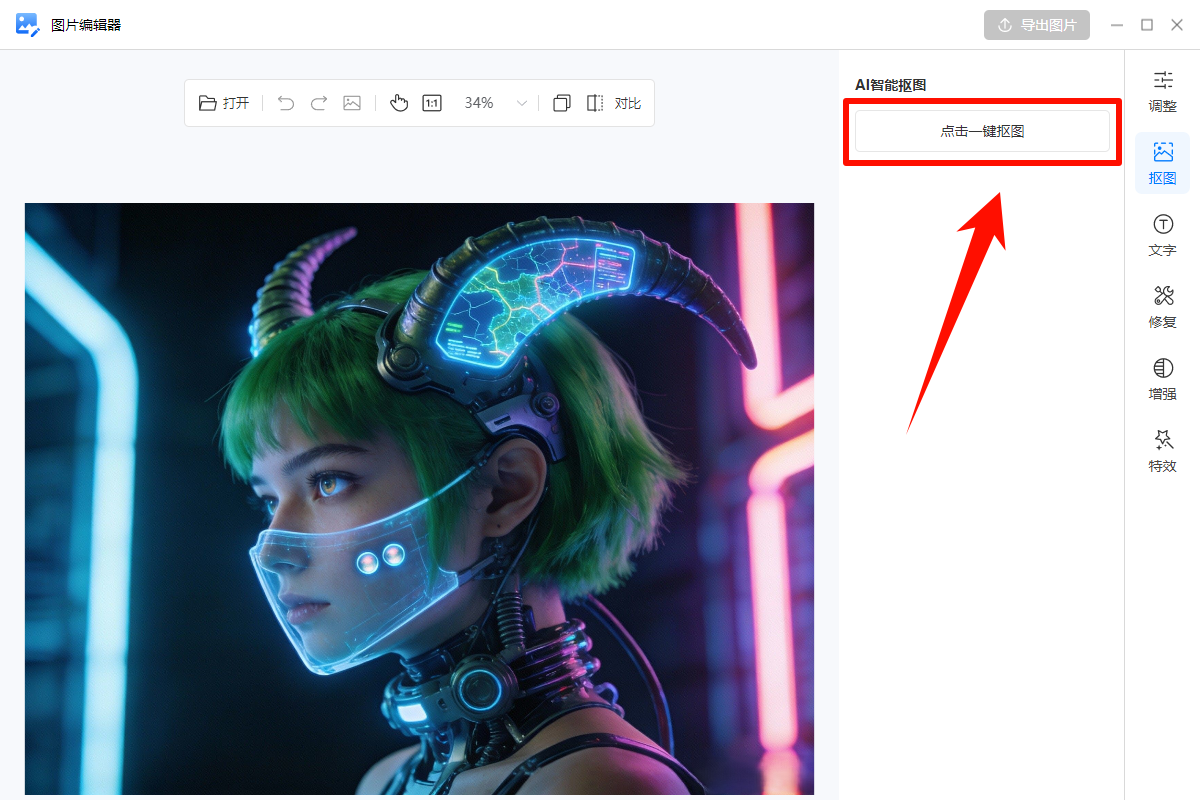
Task: Click the split view icon beside 对比
Action: 593,102
